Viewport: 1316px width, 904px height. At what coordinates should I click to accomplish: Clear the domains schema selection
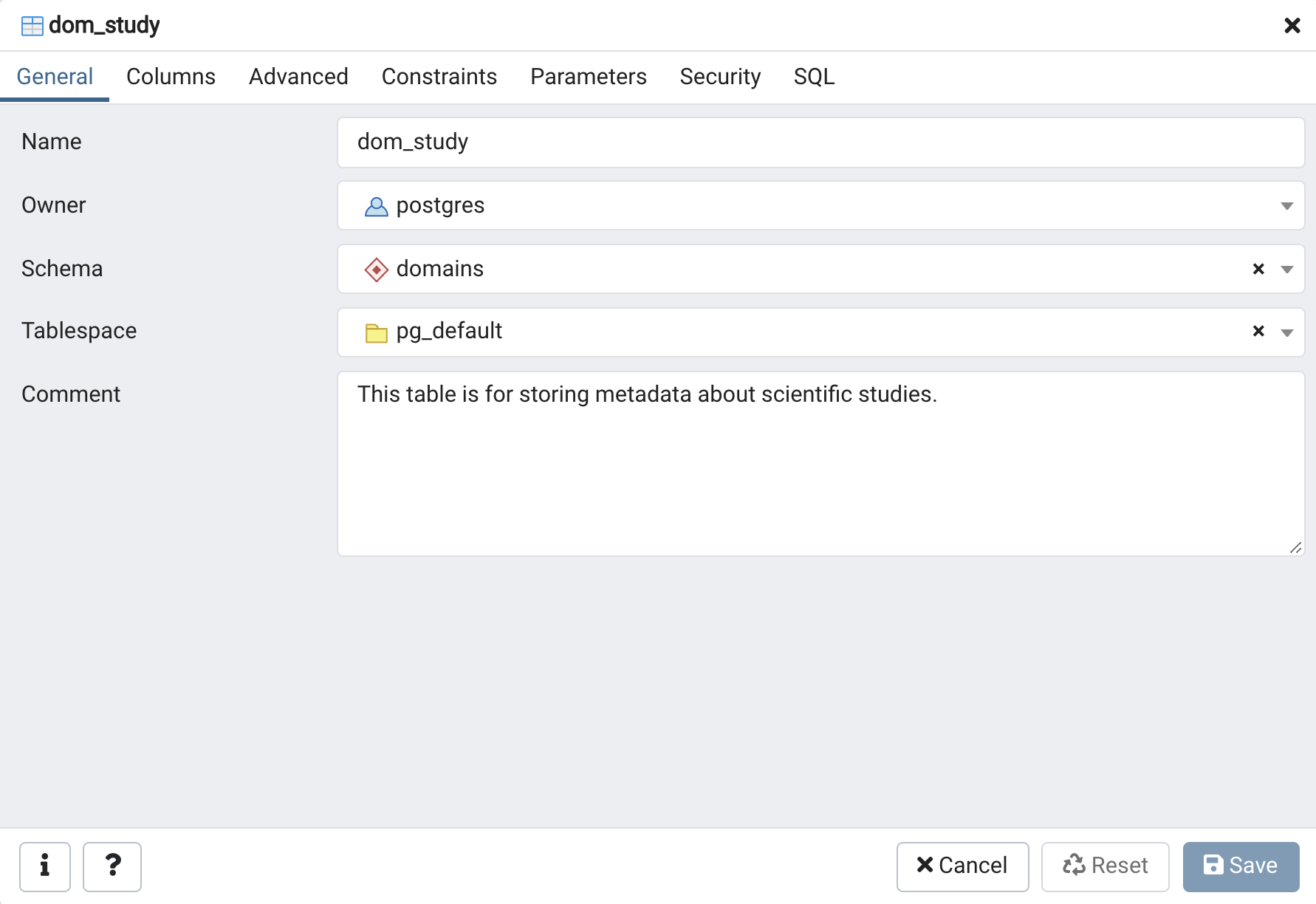[1258, 269]
